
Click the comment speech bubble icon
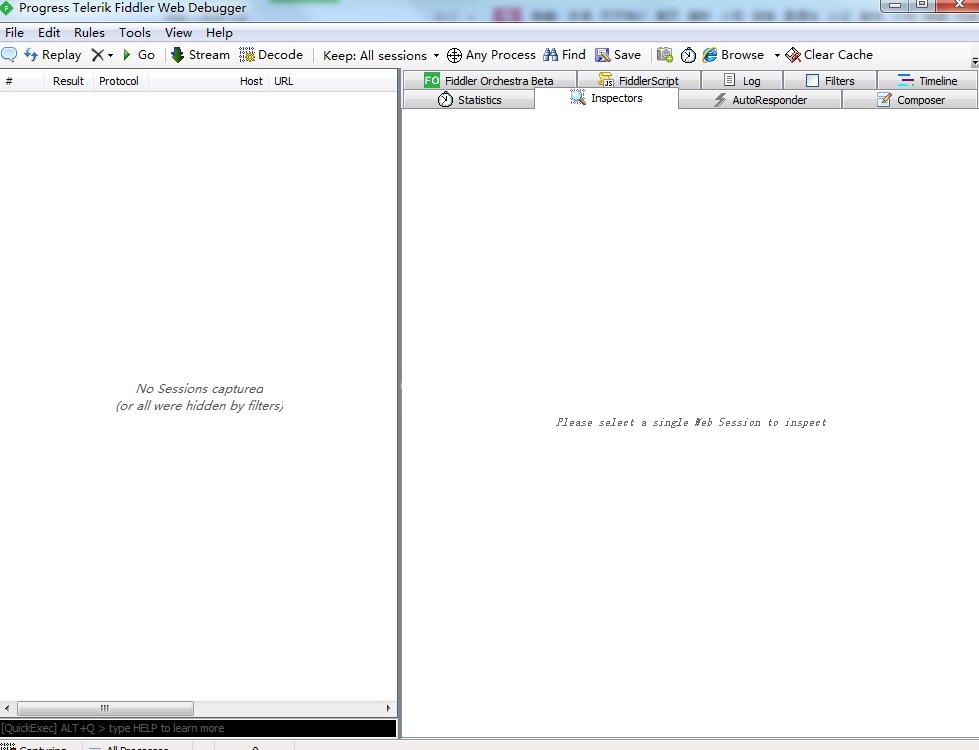pos(9,55)
